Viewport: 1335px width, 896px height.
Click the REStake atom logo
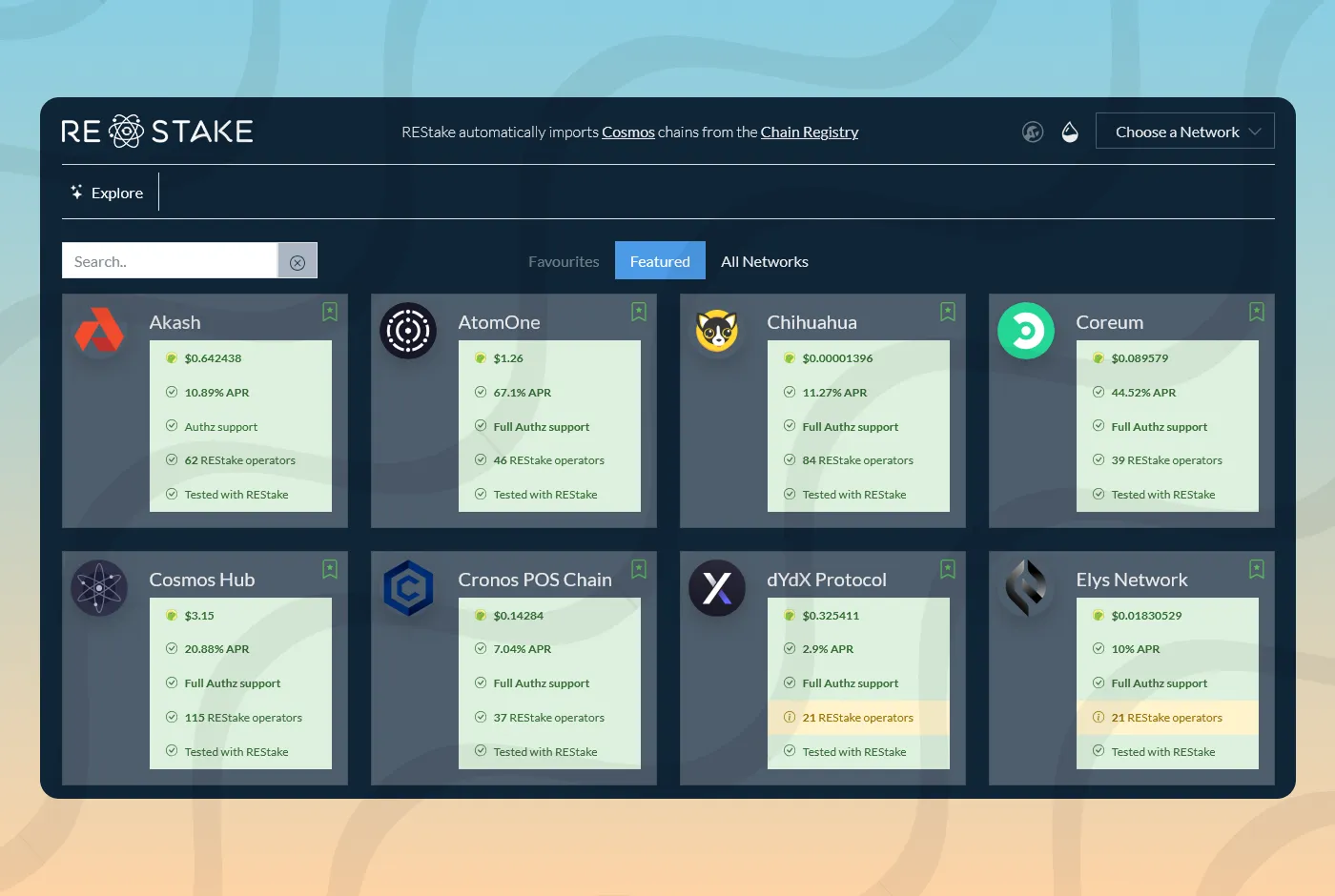[126, 132]
